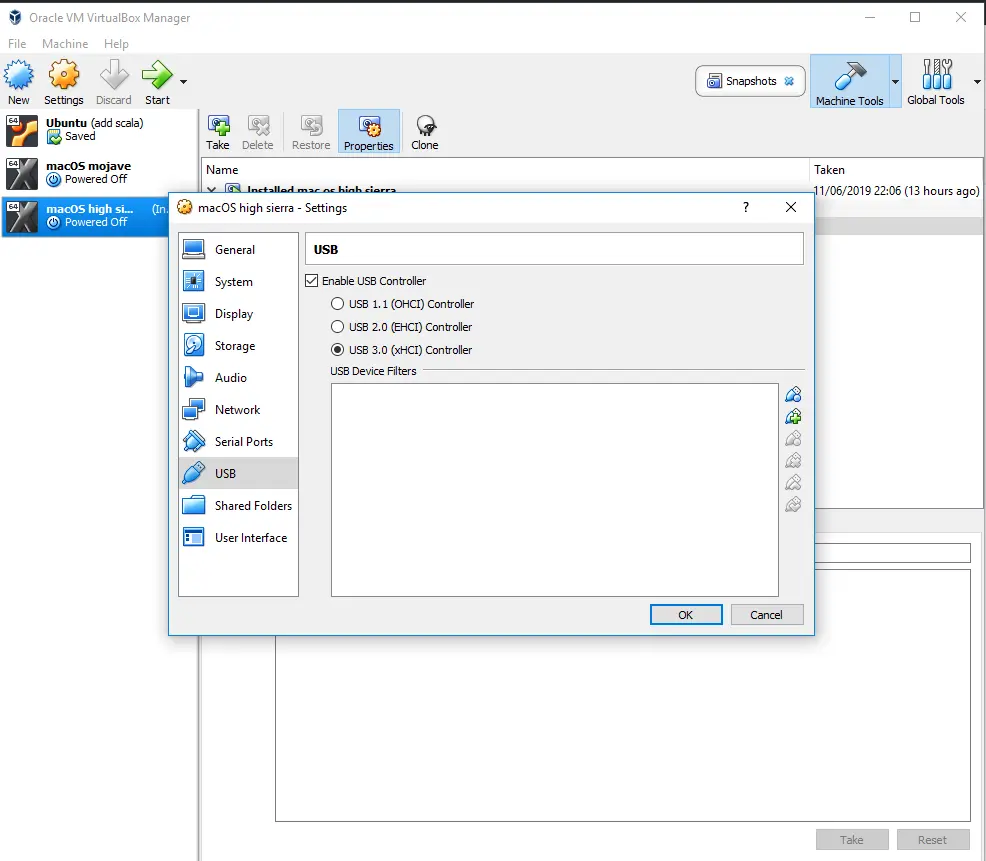Open the Serial Ports settings category

pyautogui.click(x=238, y=442)
